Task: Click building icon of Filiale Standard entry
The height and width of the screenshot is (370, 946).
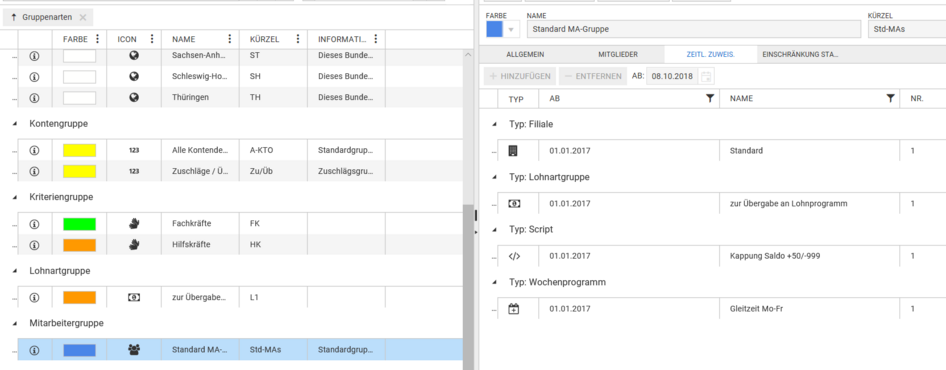Action: [513, 151]
